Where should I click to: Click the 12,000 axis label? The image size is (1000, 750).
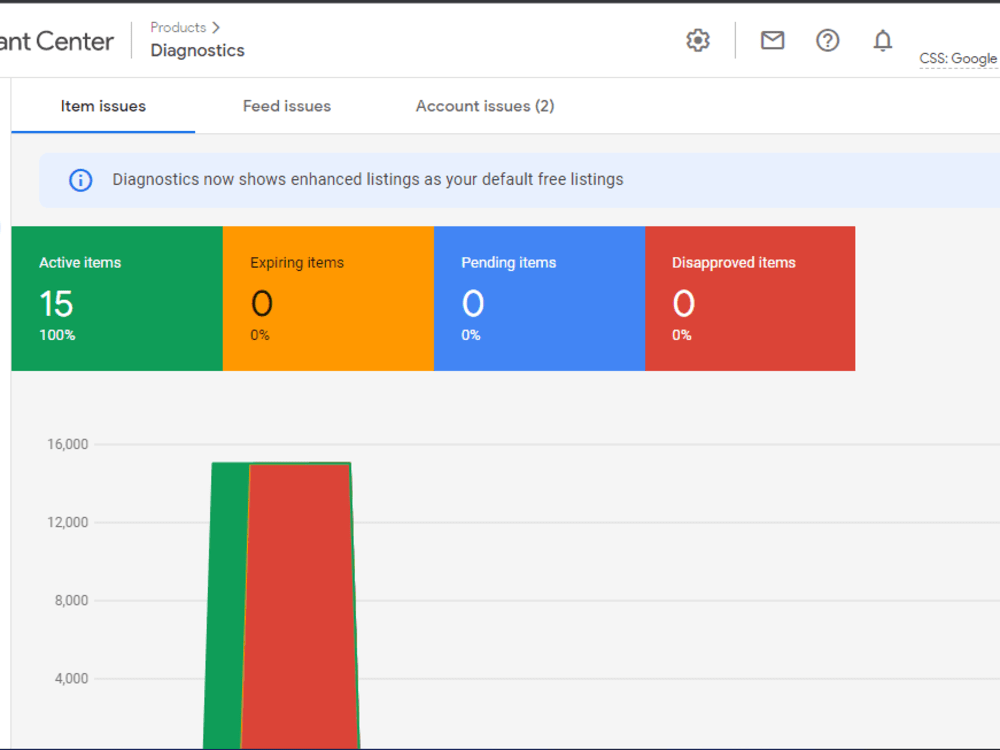[68, 522]
